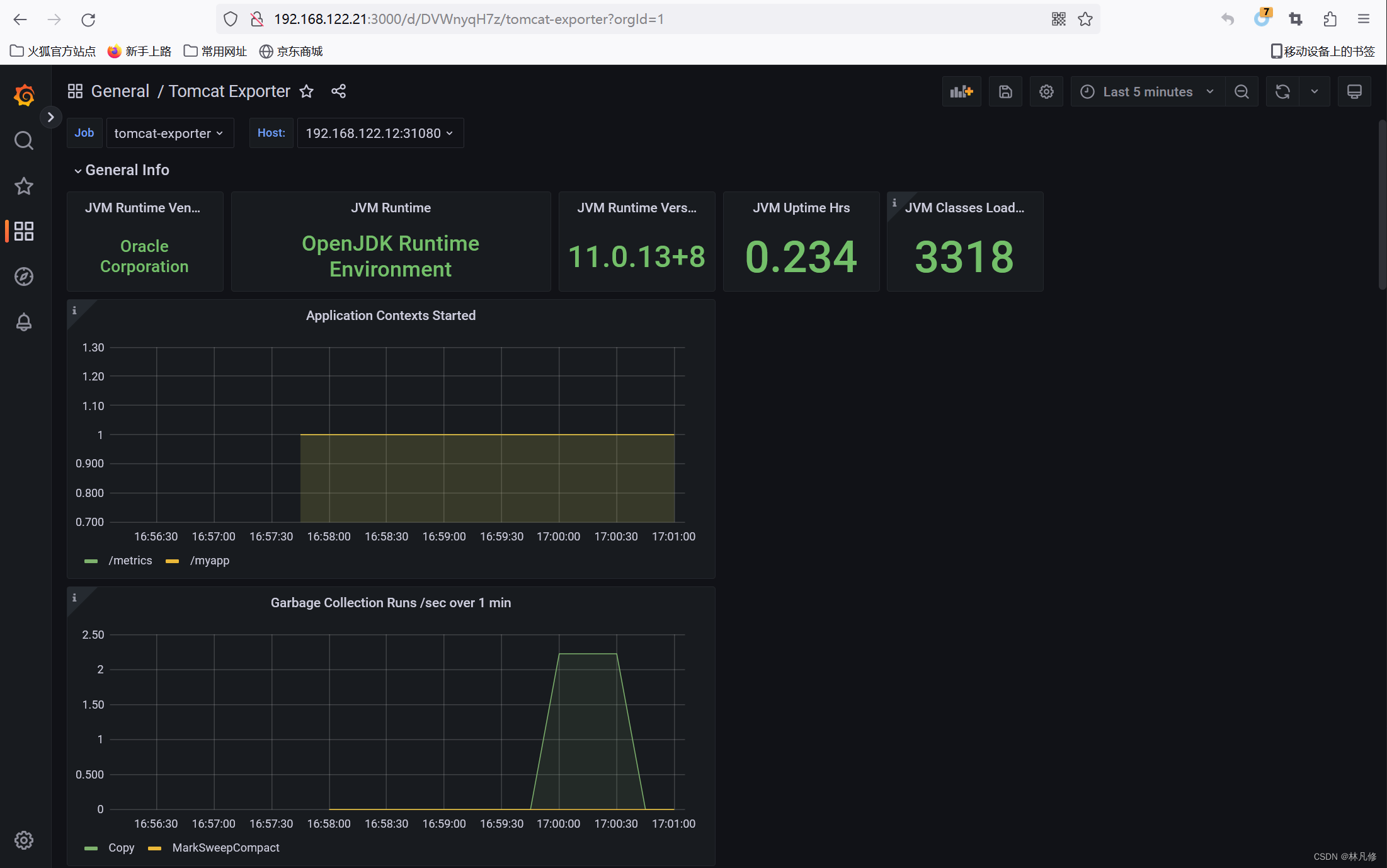The height and width of the screenshot is (868, 1387).
Task: Zoom out the time range
Action: [x=1241, y=92]
